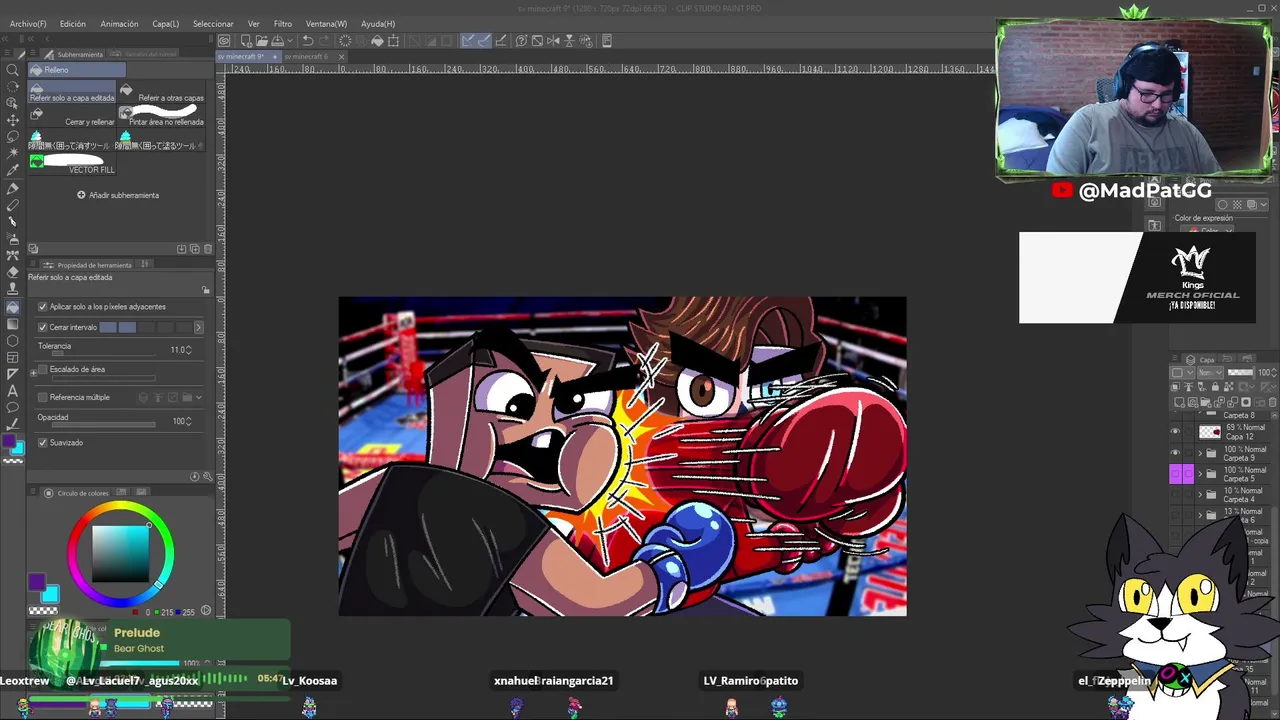This screenshot has height=720, width=1280.
Task: Click the New document icon in the command bar
Action: (246, 41)
